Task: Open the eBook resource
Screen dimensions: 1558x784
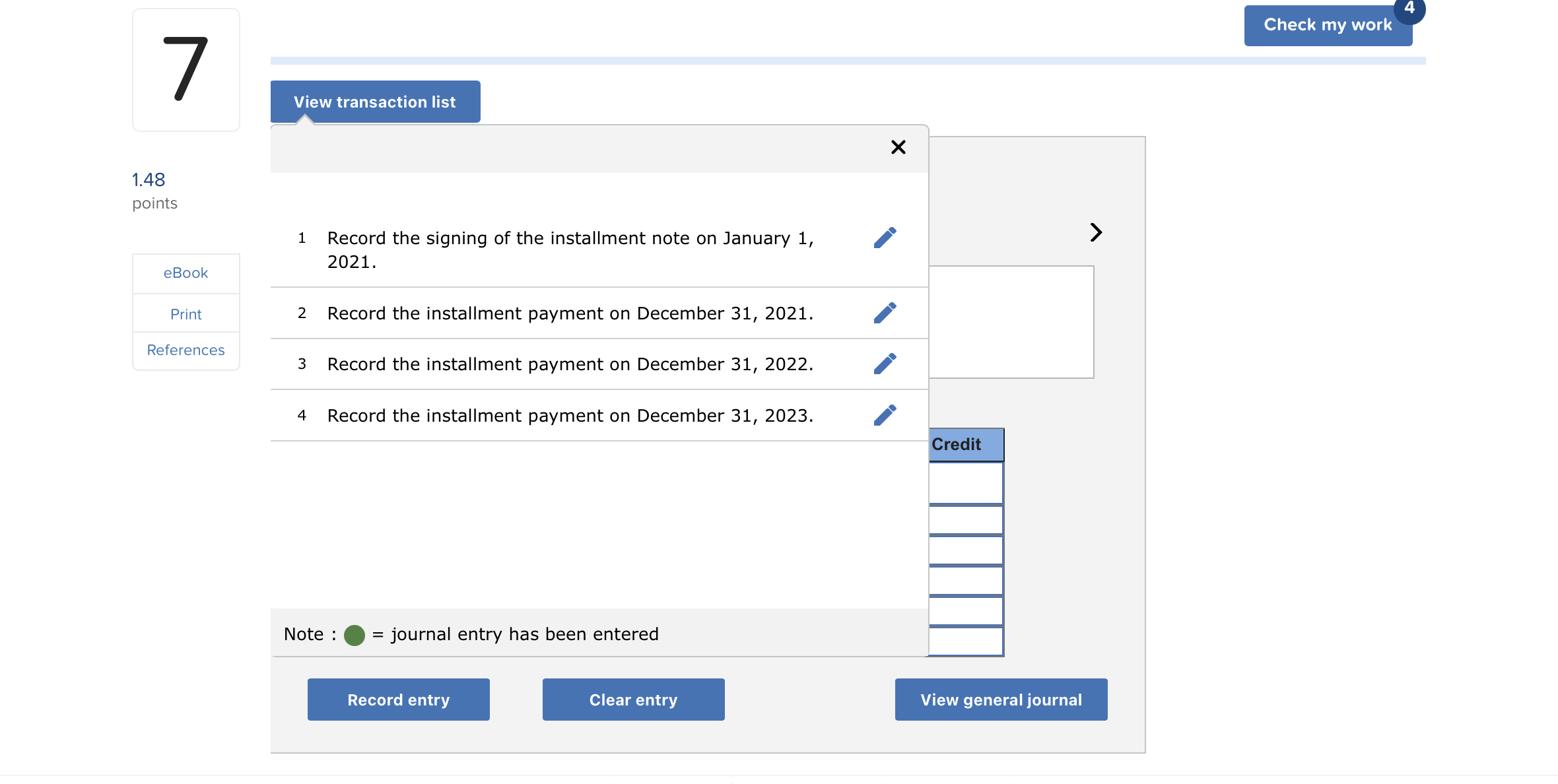Action: [186, 273]
